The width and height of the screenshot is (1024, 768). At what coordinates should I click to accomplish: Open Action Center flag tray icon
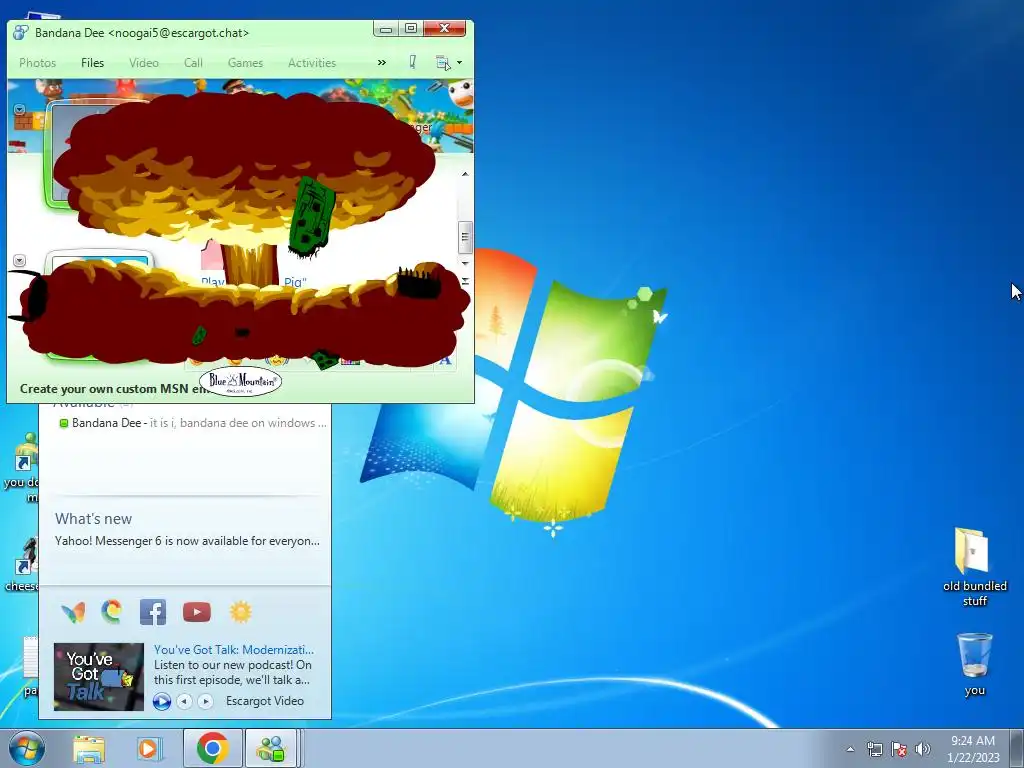point(899,749)
